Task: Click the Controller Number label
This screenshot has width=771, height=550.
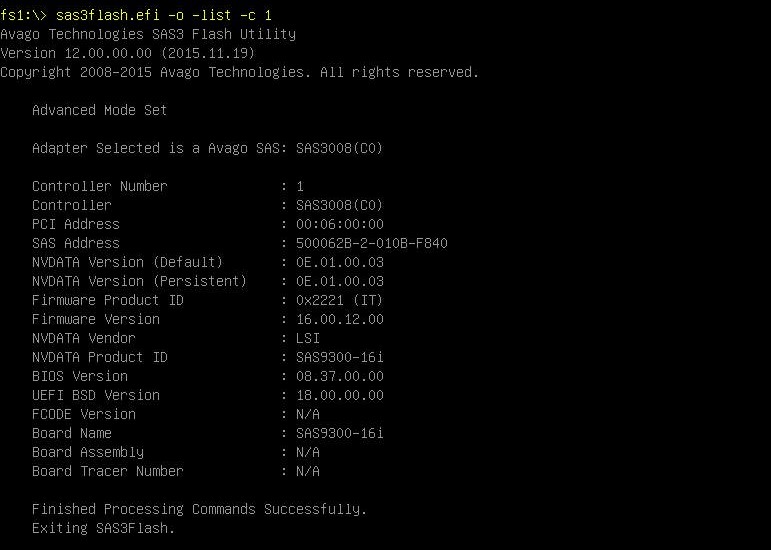Action: pyautogui.click(x=100, y=186)
